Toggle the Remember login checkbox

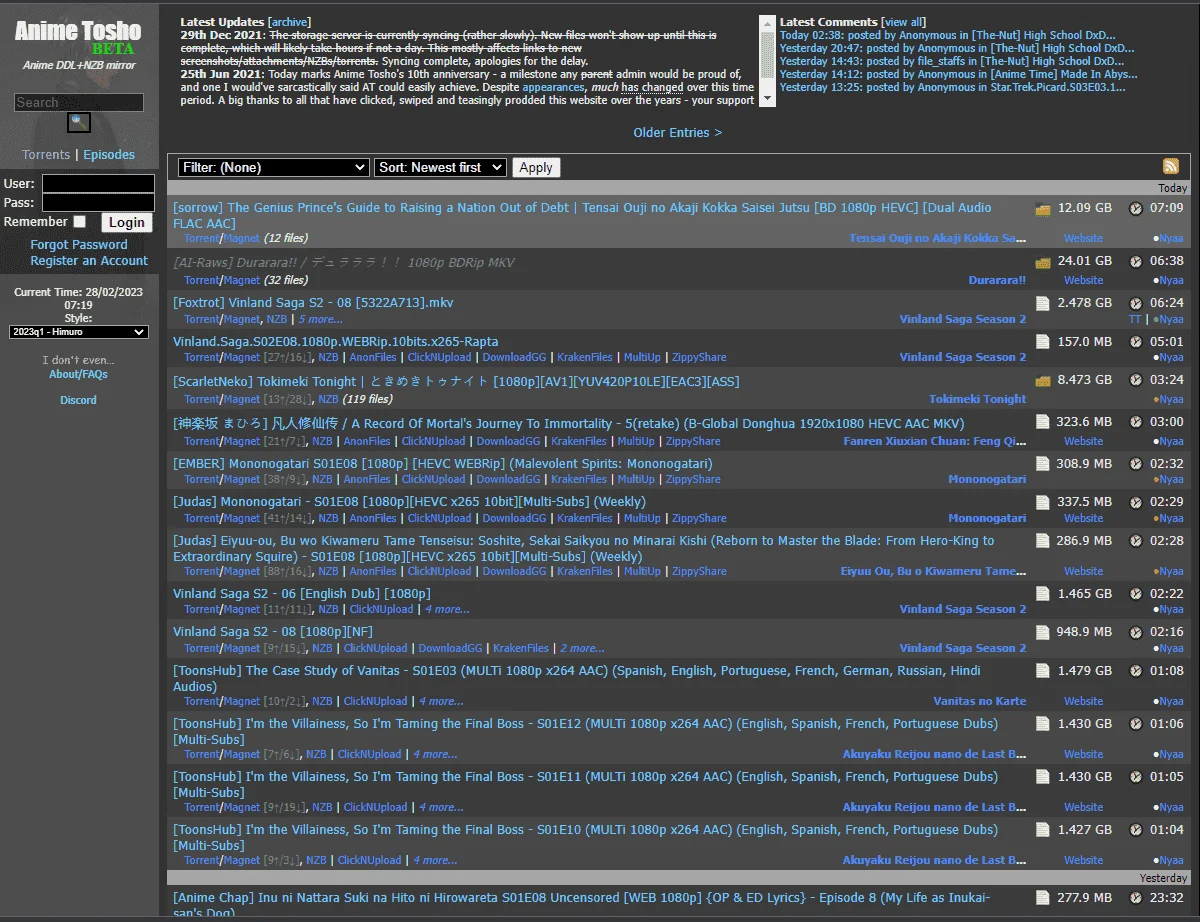coord(80,222)
